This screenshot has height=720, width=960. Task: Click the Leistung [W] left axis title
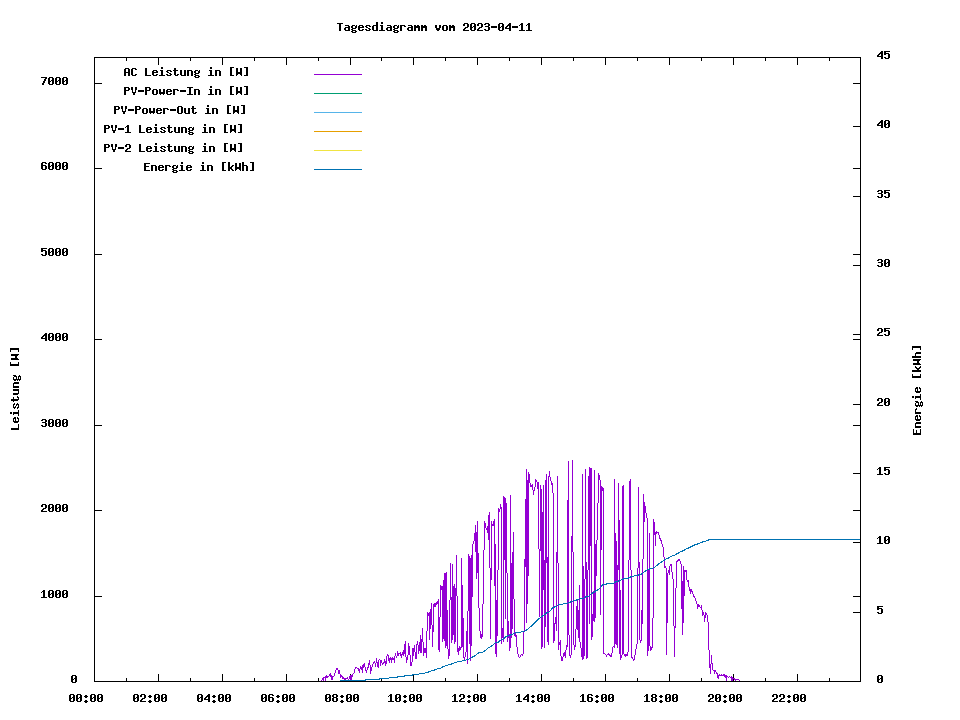[15, 389]
